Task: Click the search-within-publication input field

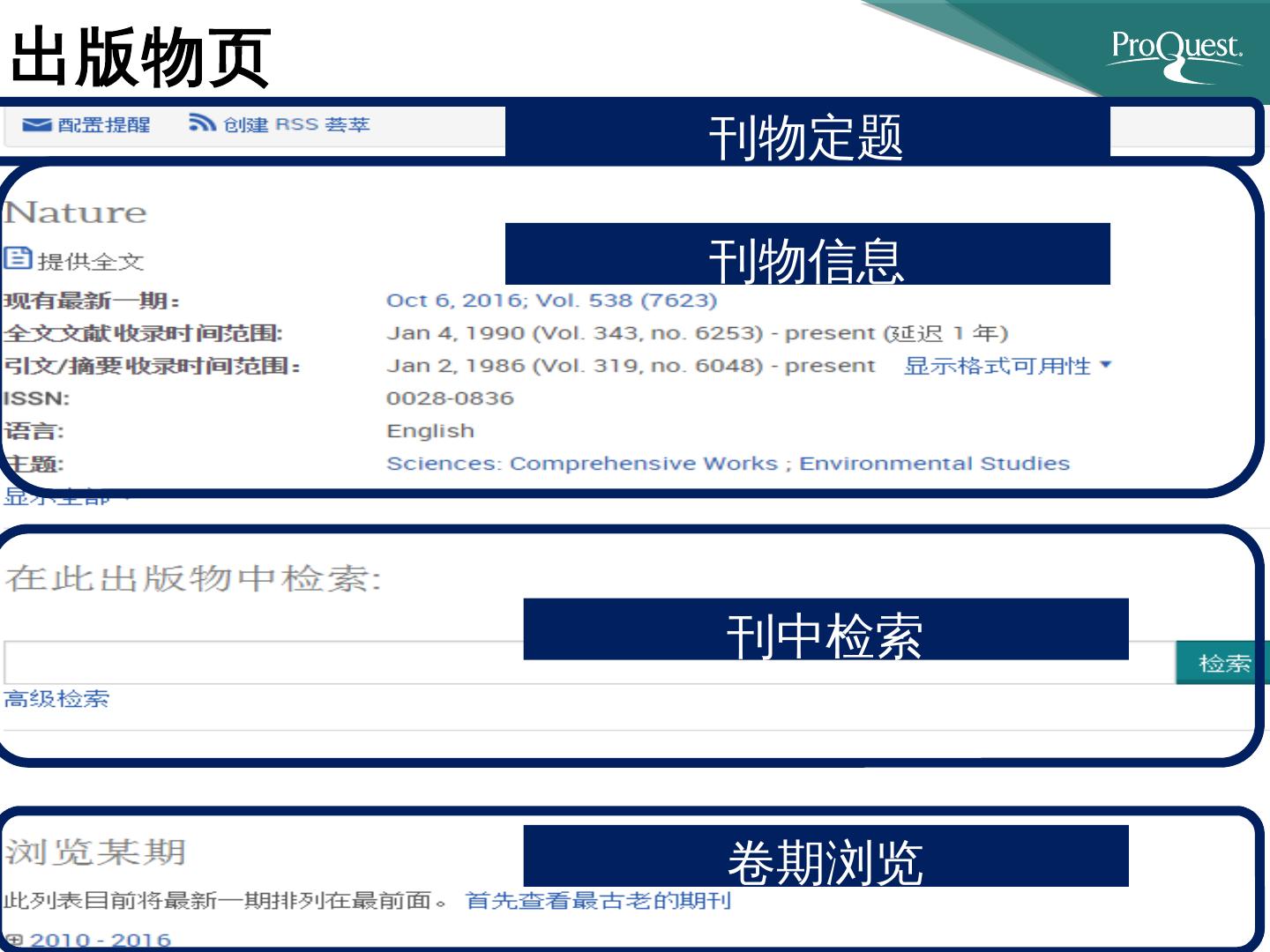Action: (x=589, y=663)
